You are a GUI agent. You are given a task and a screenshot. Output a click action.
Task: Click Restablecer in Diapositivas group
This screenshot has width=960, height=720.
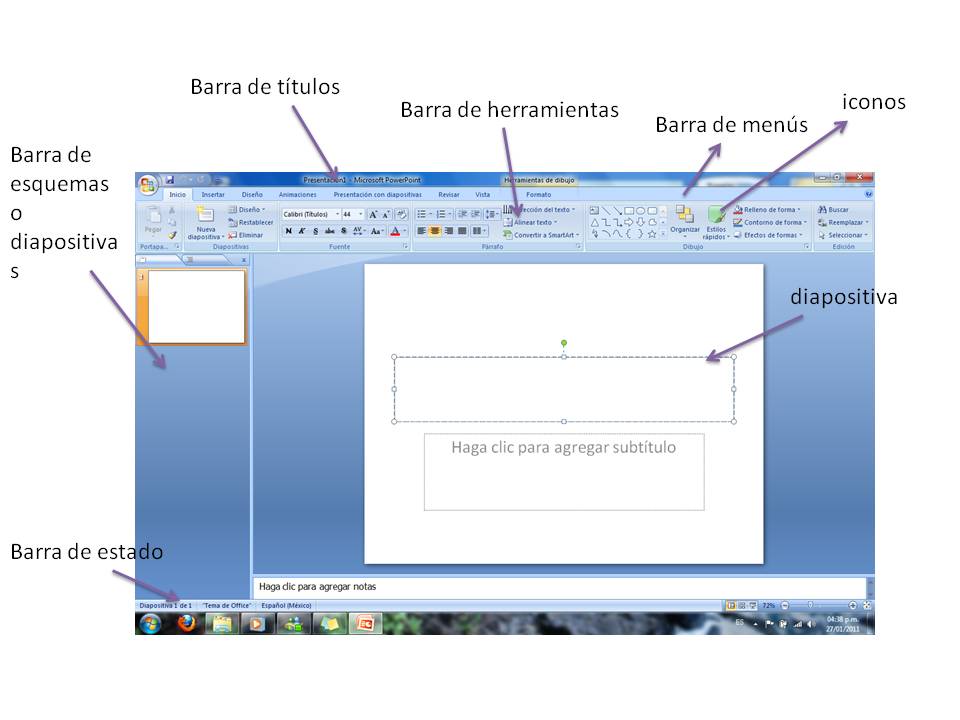(x=249, y=220)
